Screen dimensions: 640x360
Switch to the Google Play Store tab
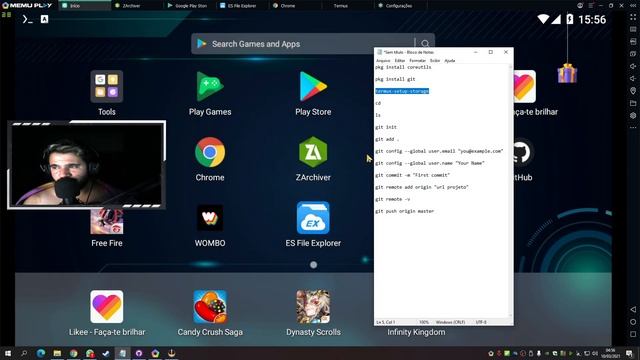coord(189,6)
